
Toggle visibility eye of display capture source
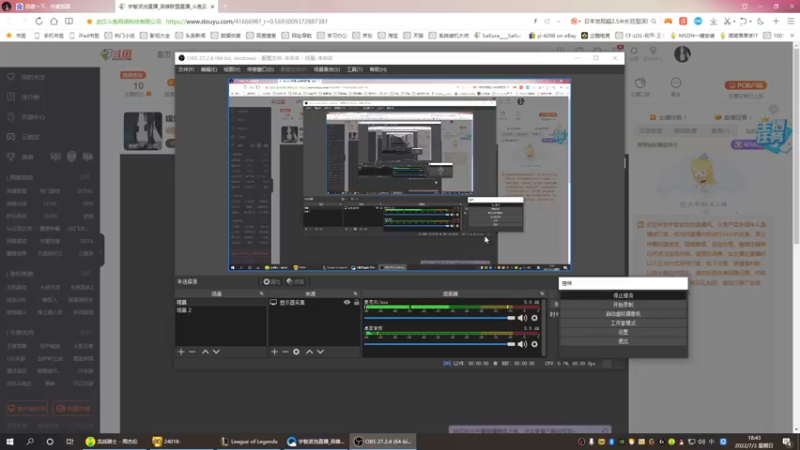(x=347, y=303)
